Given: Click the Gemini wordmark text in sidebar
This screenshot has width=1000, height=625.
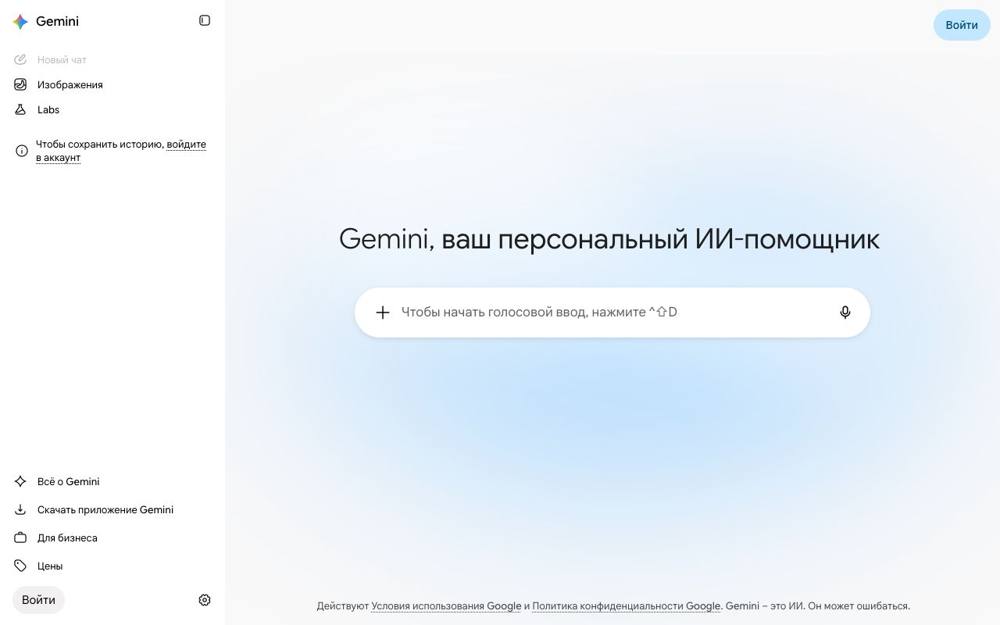Looking at the screenshot, I should tap(57, 22).
